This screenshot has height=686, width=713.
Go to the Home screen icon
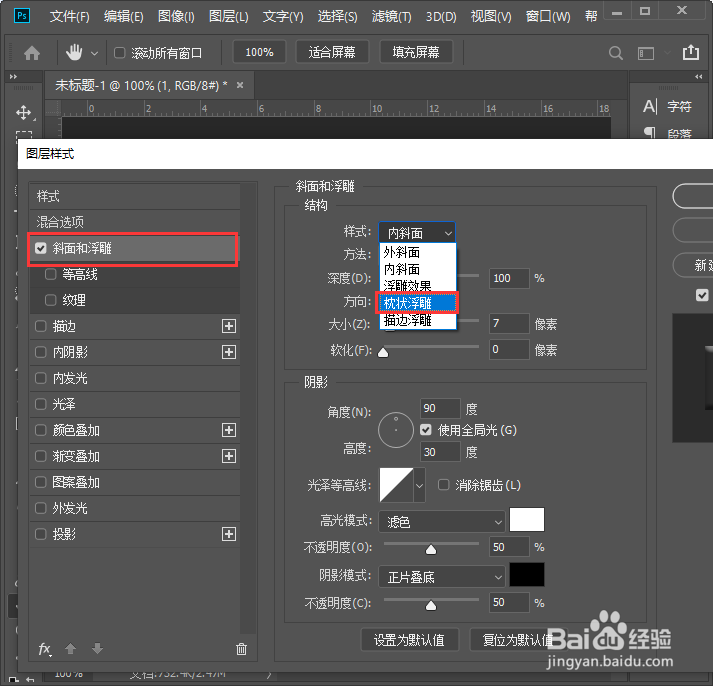[x=32, y=53]
